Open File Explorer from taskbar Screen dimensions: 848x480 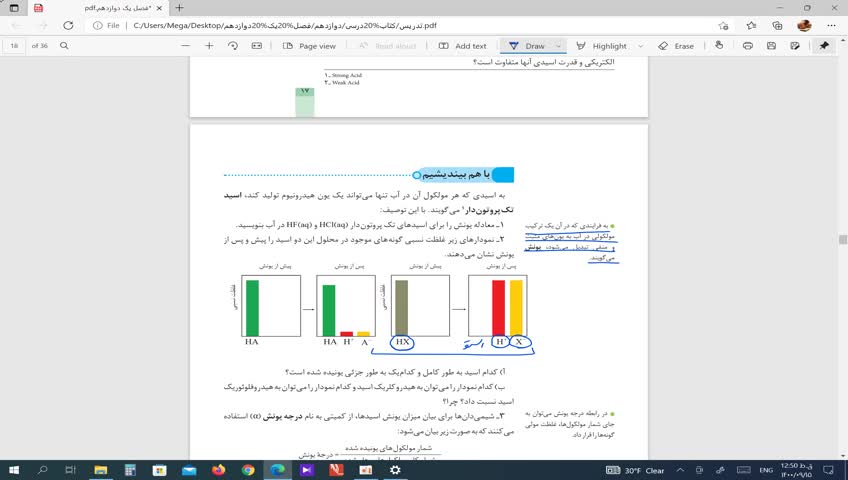101,470
